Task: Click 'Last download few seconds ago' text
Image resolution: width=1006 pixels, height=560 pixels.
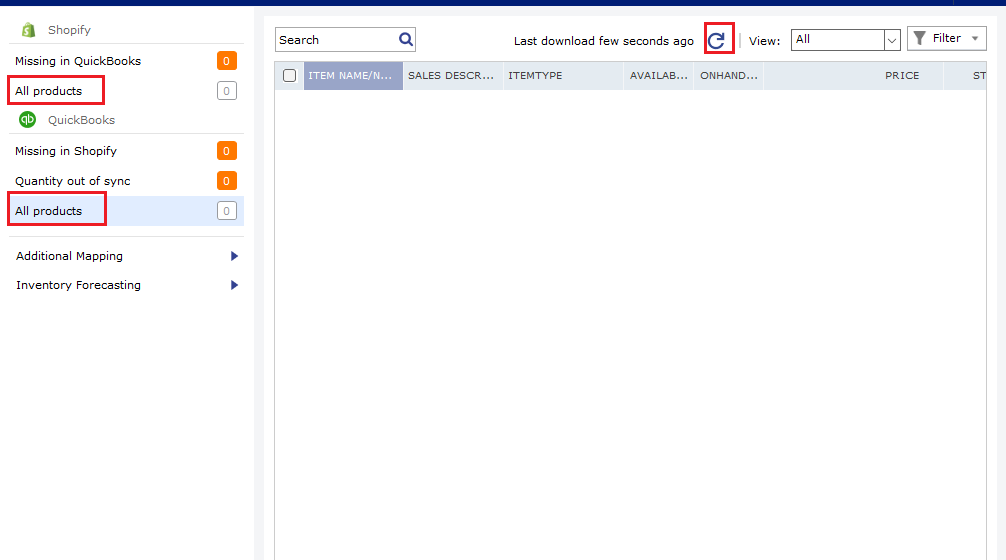Action: (x=604, y=41)
